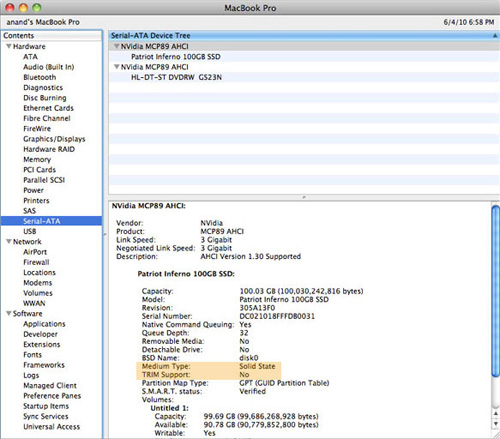Click the BSD Name value disk0
Viewport: 500px width, 439px height.
[x=249, y=358]
